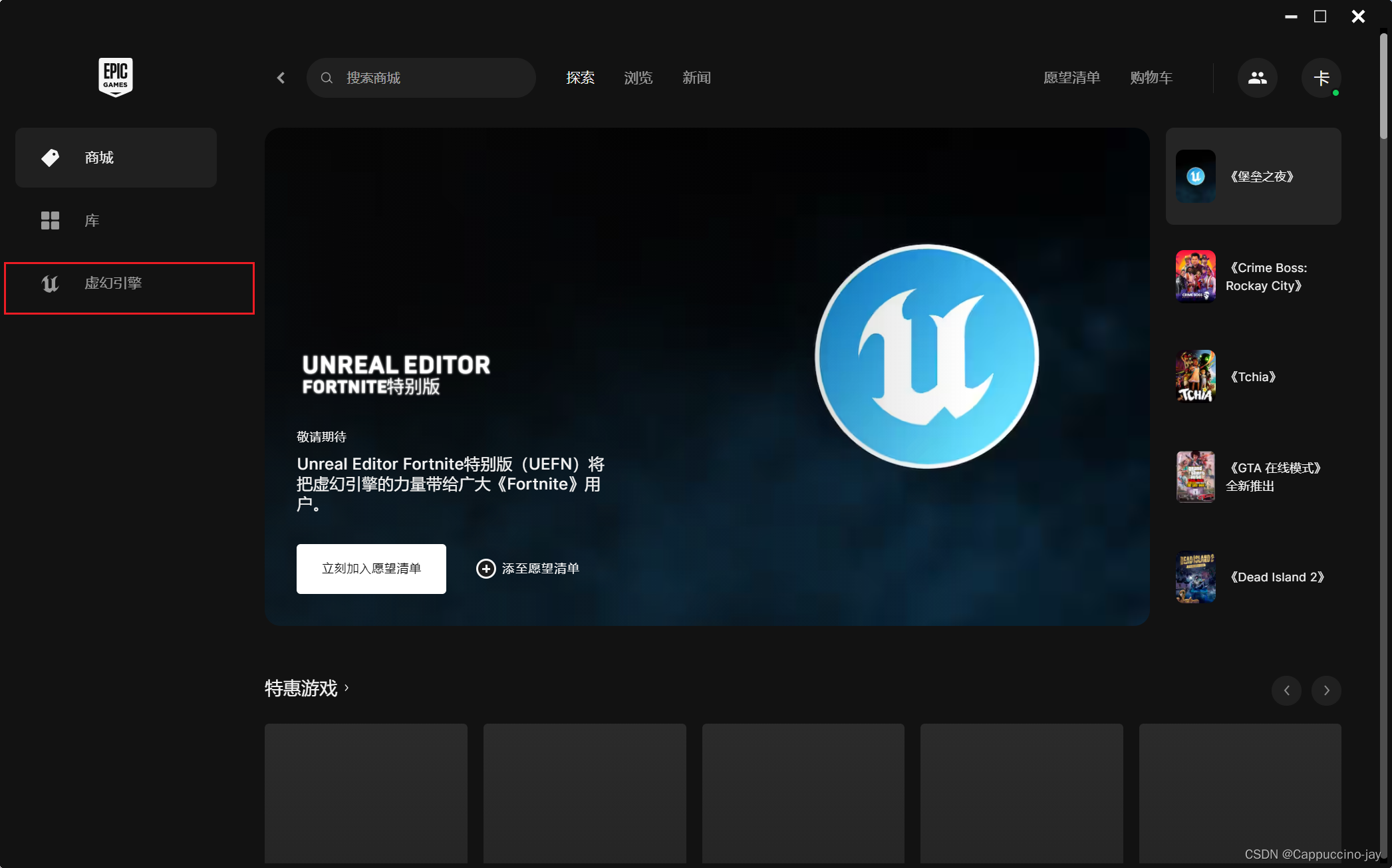Switch to the 浏览 tab
Screen dimensions: 1392x868
pyautogui.click(x=638, y=78)
